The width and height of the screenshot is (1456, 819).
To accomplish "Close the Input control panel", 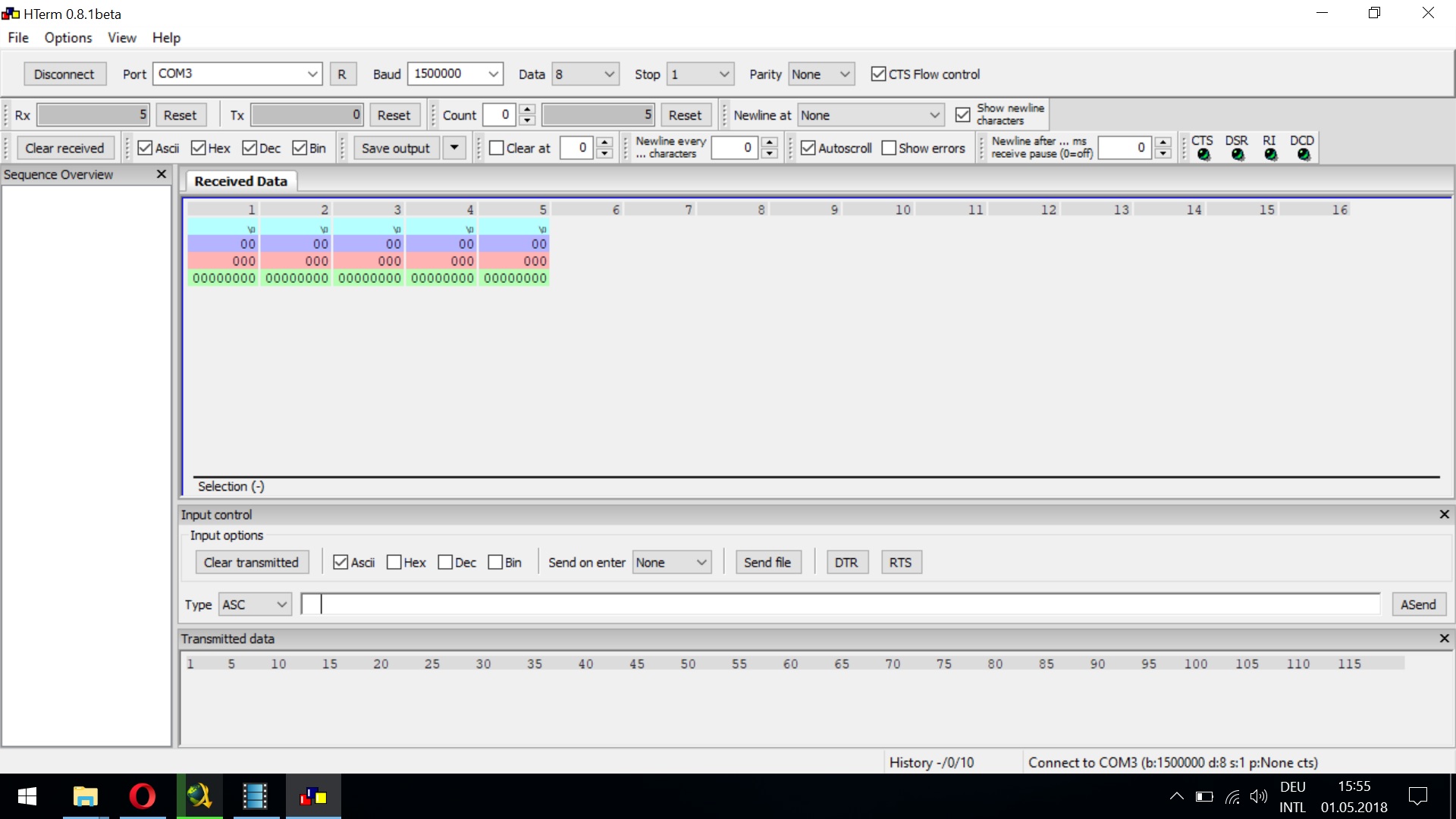I will click(x=1444, y=514).
